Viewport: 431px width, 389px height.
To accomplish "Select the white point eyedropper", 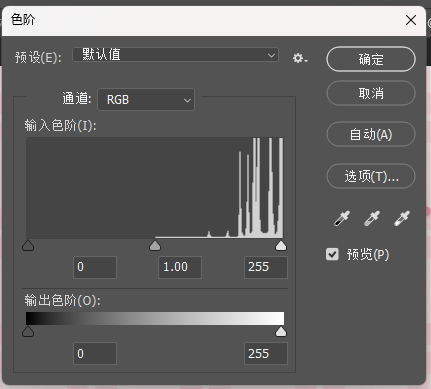I will [402, 219].
